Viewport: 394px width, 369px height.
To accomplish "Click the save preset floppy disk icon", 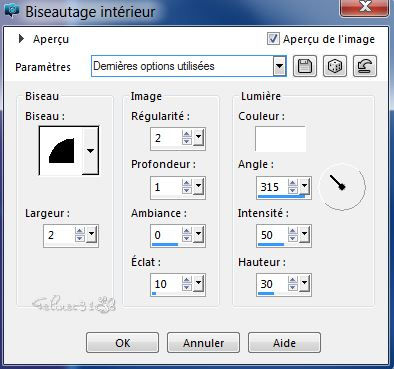I will (x=305, y=66).
